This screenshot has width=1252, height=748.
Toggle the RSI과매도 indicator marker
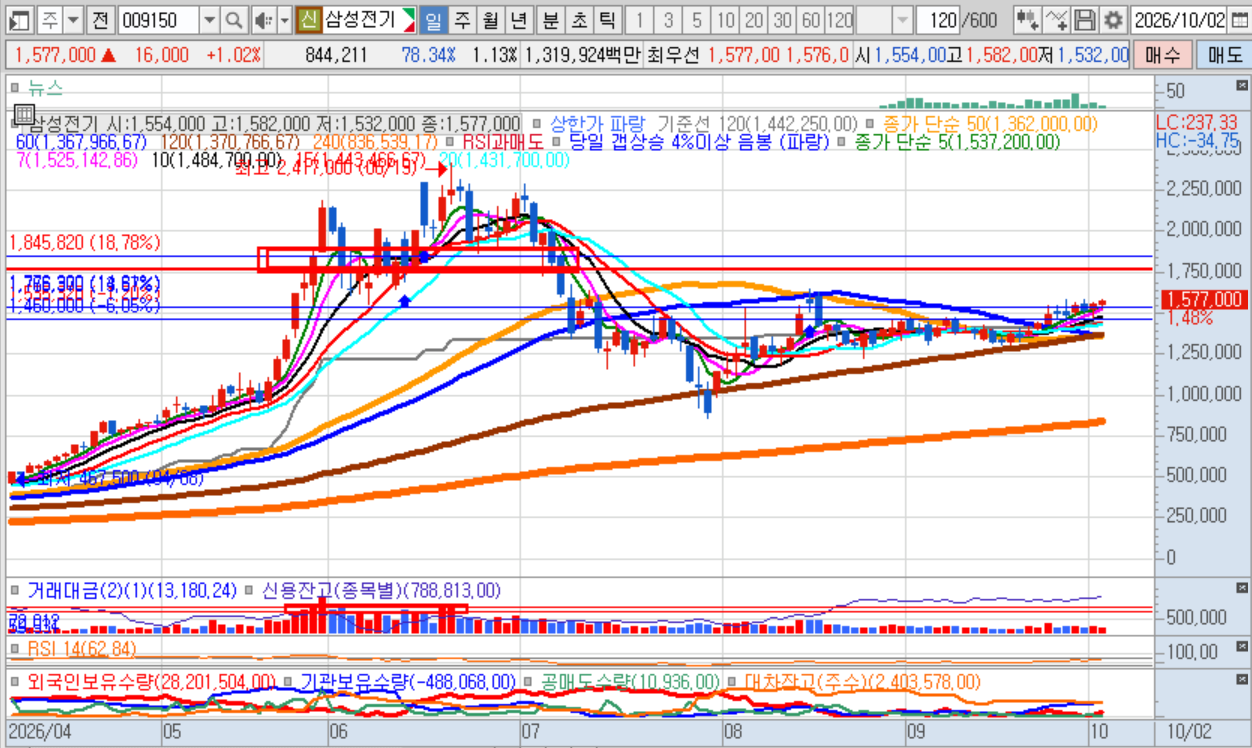click(452, 142)
